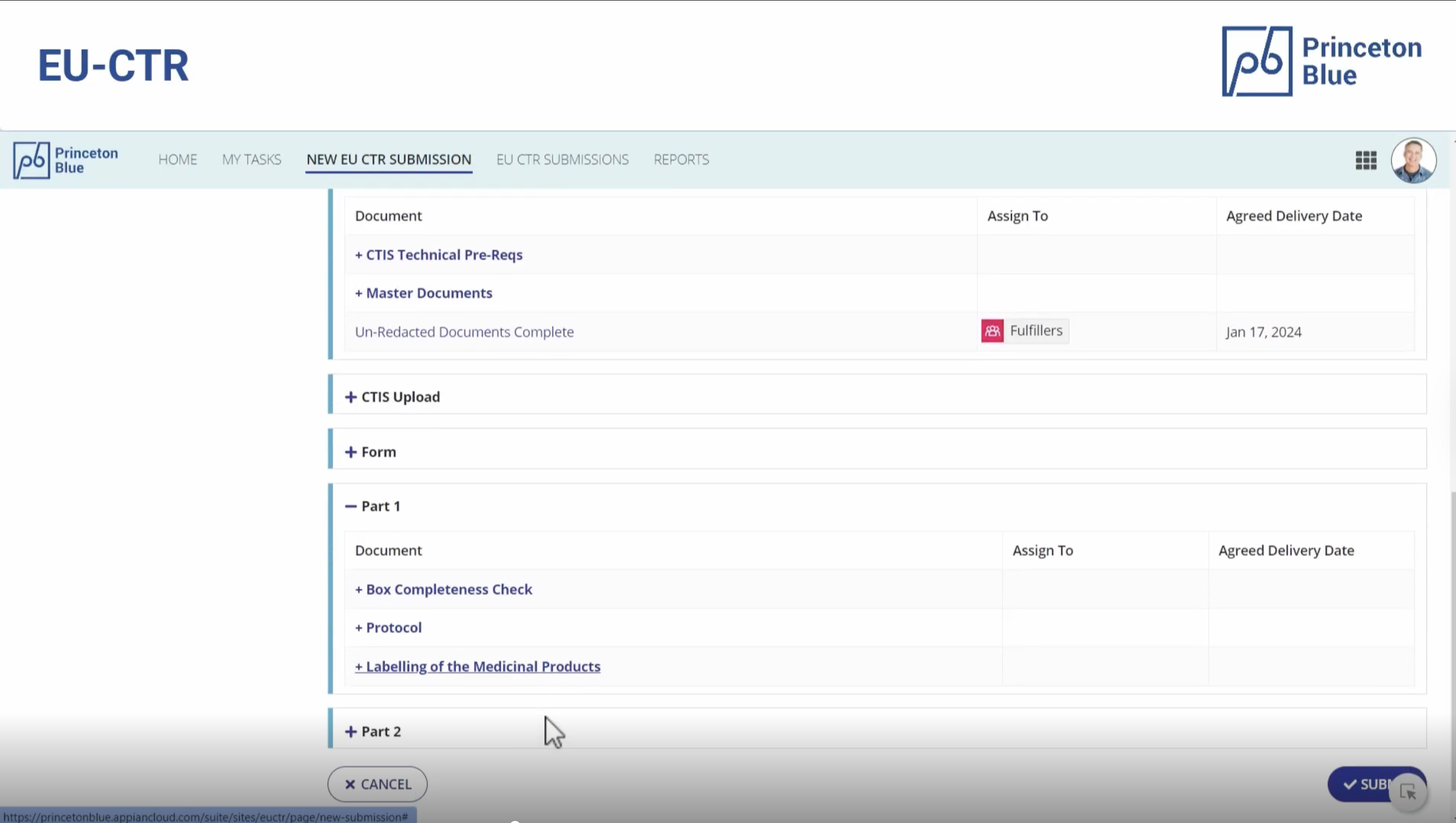Open the apps grid navigation icon
The image size is (1456, 823).
pos(1366,160)
